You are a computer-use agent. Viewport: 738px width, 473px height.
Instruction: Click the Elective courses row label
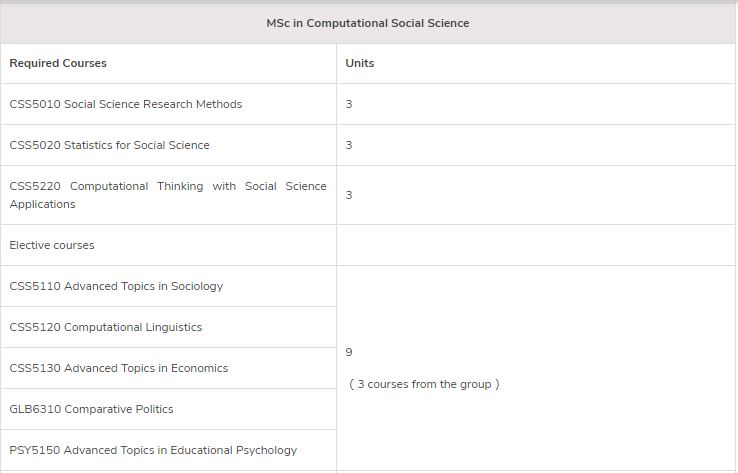pos(52,245)
